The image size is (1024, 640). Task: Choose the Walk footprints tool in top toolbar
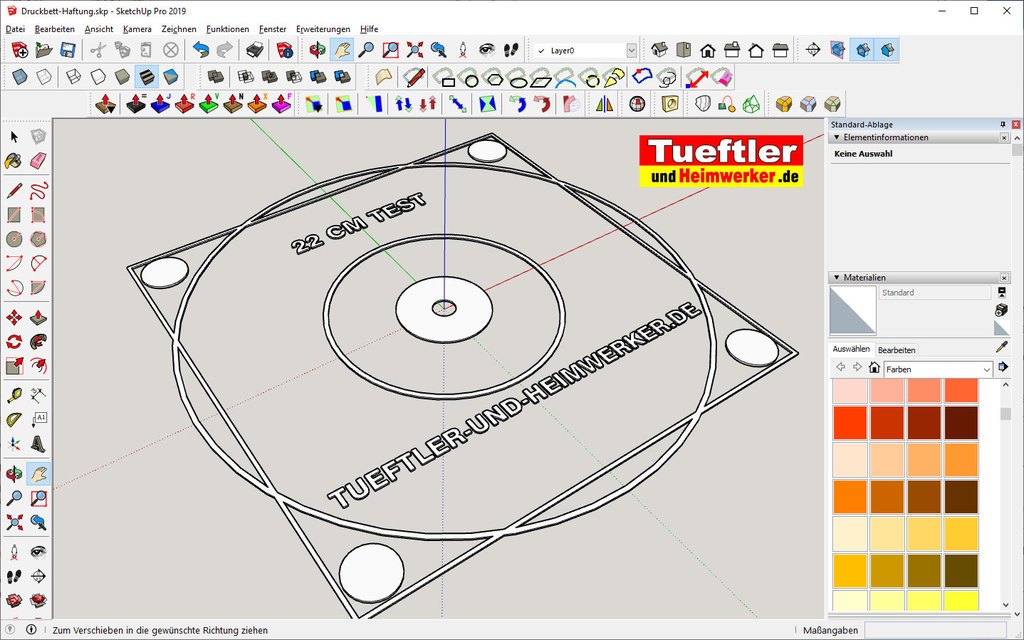[x=511, y=50]
